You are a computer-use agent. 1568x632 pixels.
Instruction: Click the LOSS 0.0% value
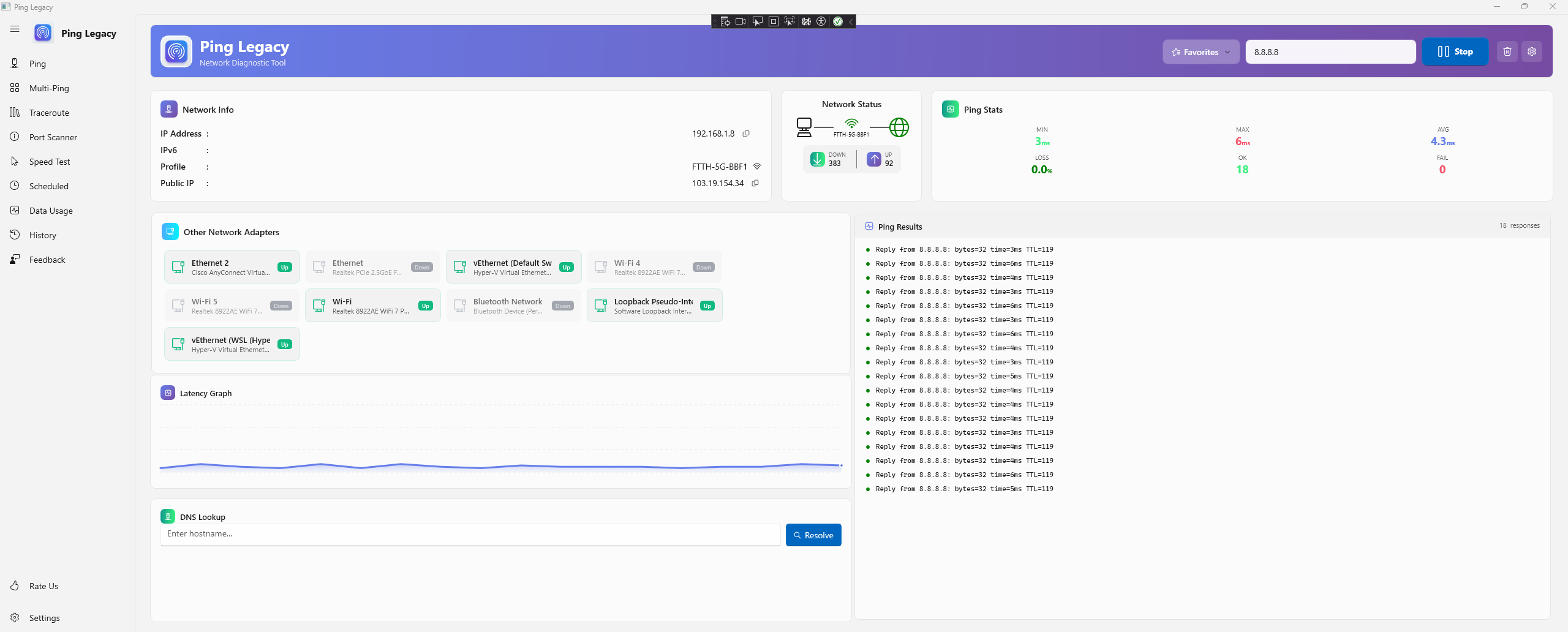coord(1042,170)
